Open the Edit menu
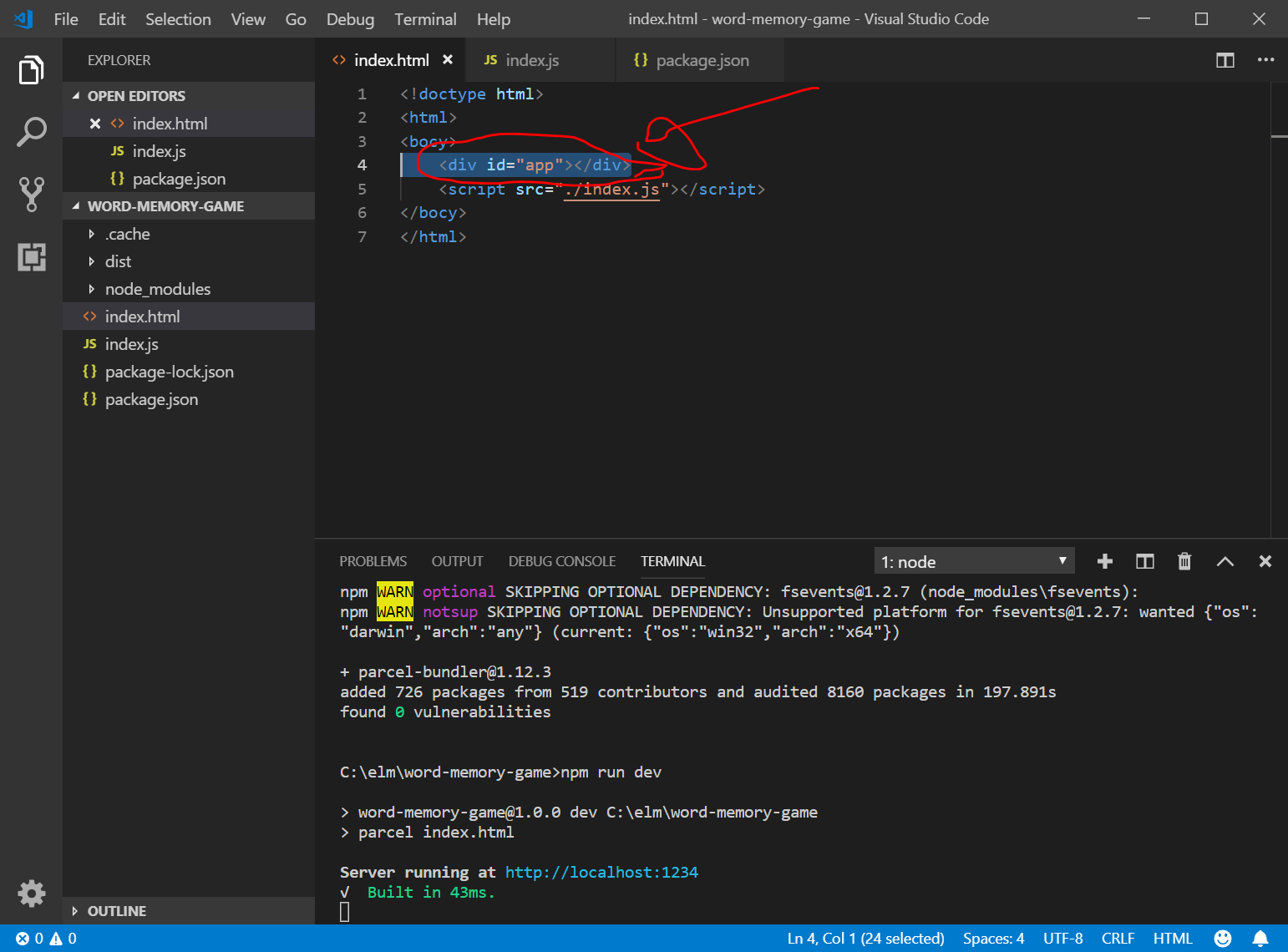The image size is (1288, 952). pyautogui.click(x=112, y=18)
